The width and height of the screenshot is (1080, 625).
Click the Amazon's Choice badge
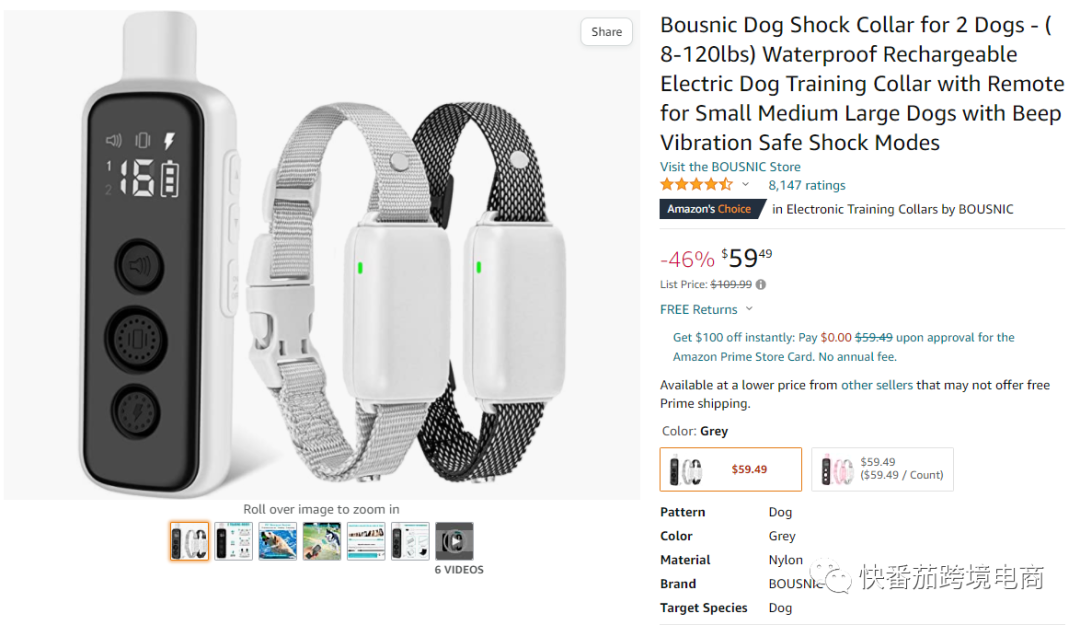(x=713, y=209)
